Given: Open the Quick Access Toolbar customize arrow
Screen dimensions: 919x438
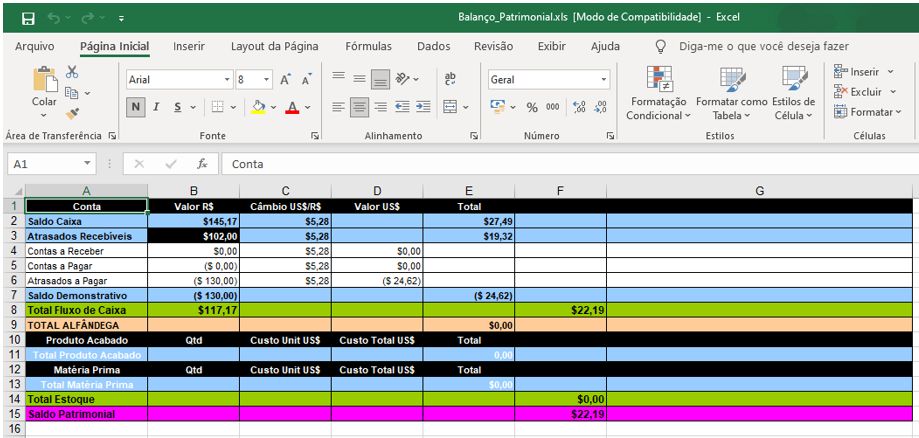Looking at the screenshot, I should pos(121,19).
